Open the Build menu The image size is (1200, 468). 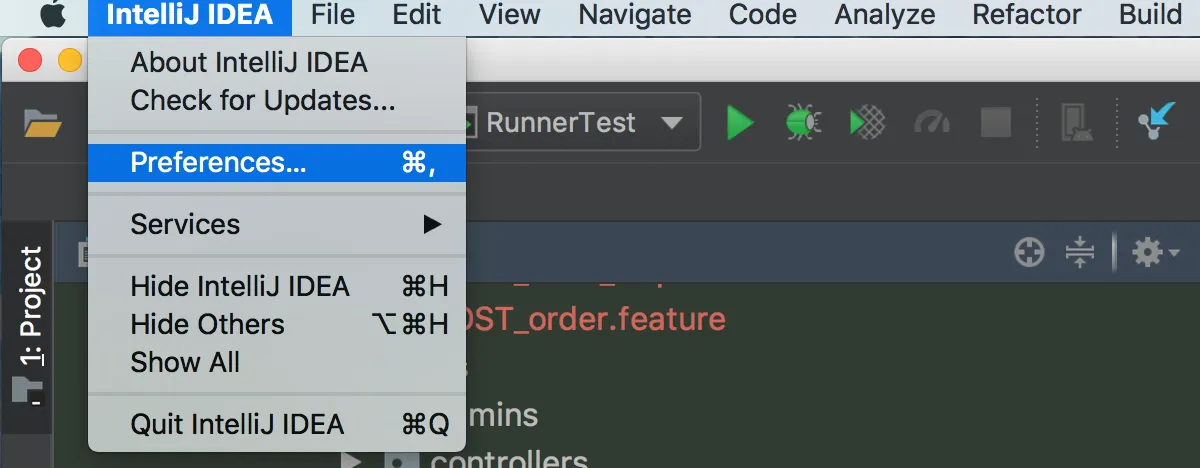[x=1150, y=15]
